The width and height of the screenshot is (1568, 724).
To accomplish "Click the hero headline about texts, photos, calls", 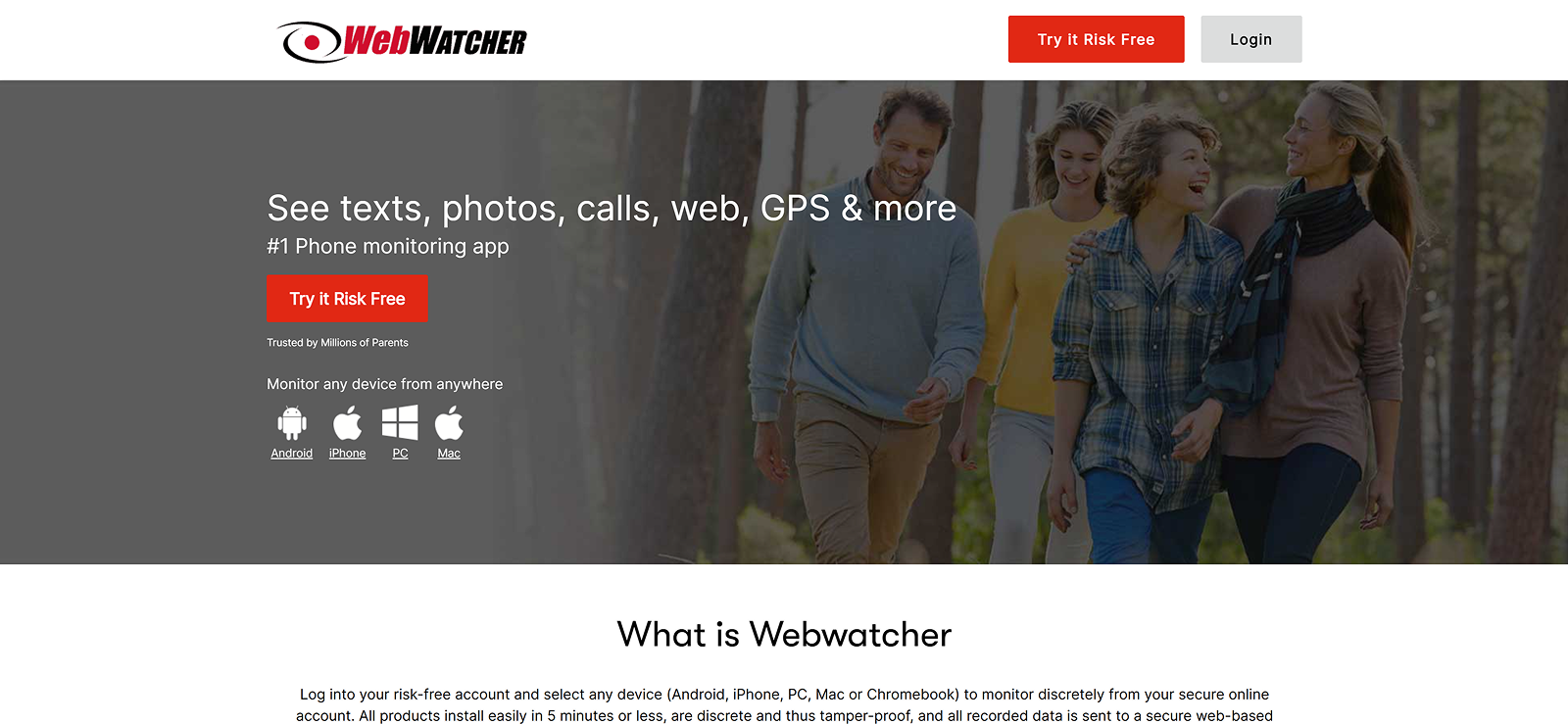I will (x=612, y=209).
